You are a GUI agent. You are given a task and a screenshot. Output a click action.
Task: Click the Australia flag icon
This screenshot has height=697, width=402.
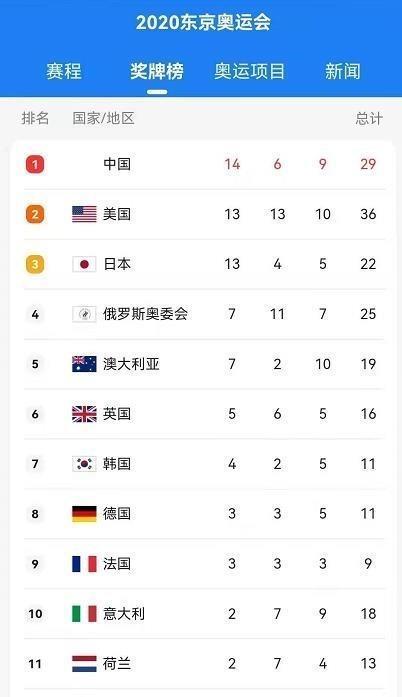click(84, 364)
